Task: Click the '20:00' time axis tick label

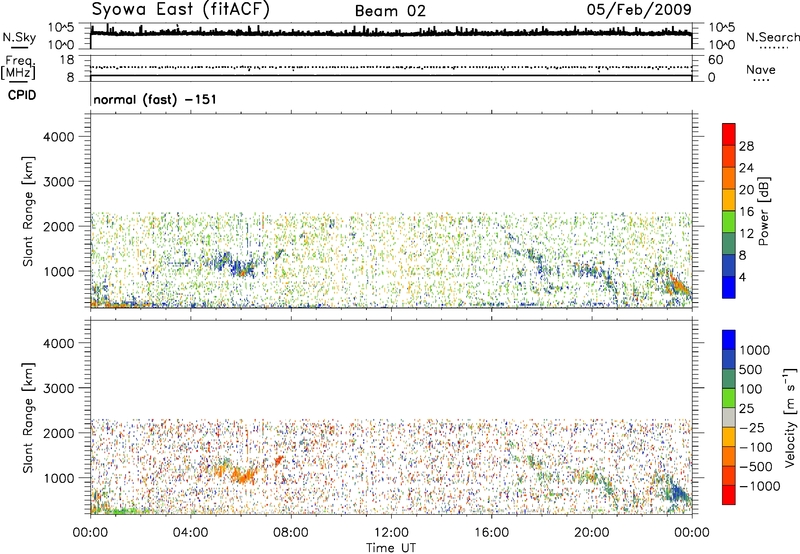Action: (x=591, y=533)
